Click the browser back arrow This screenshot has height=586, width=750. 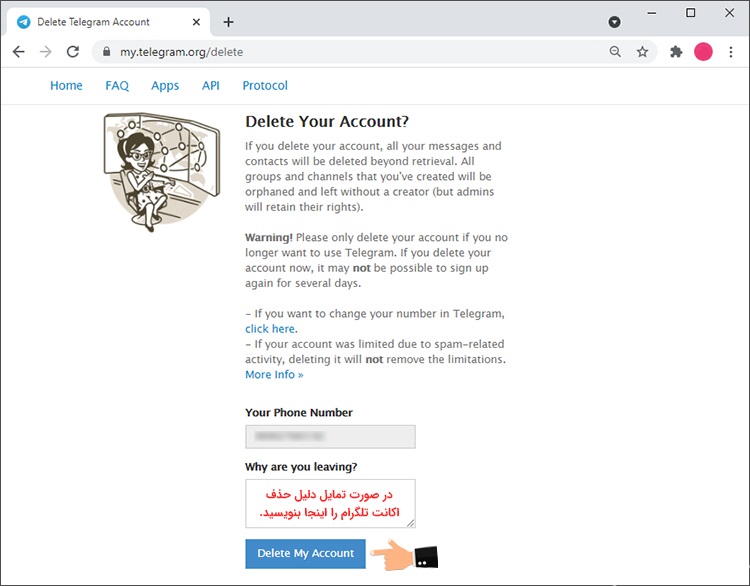(18, 52)
